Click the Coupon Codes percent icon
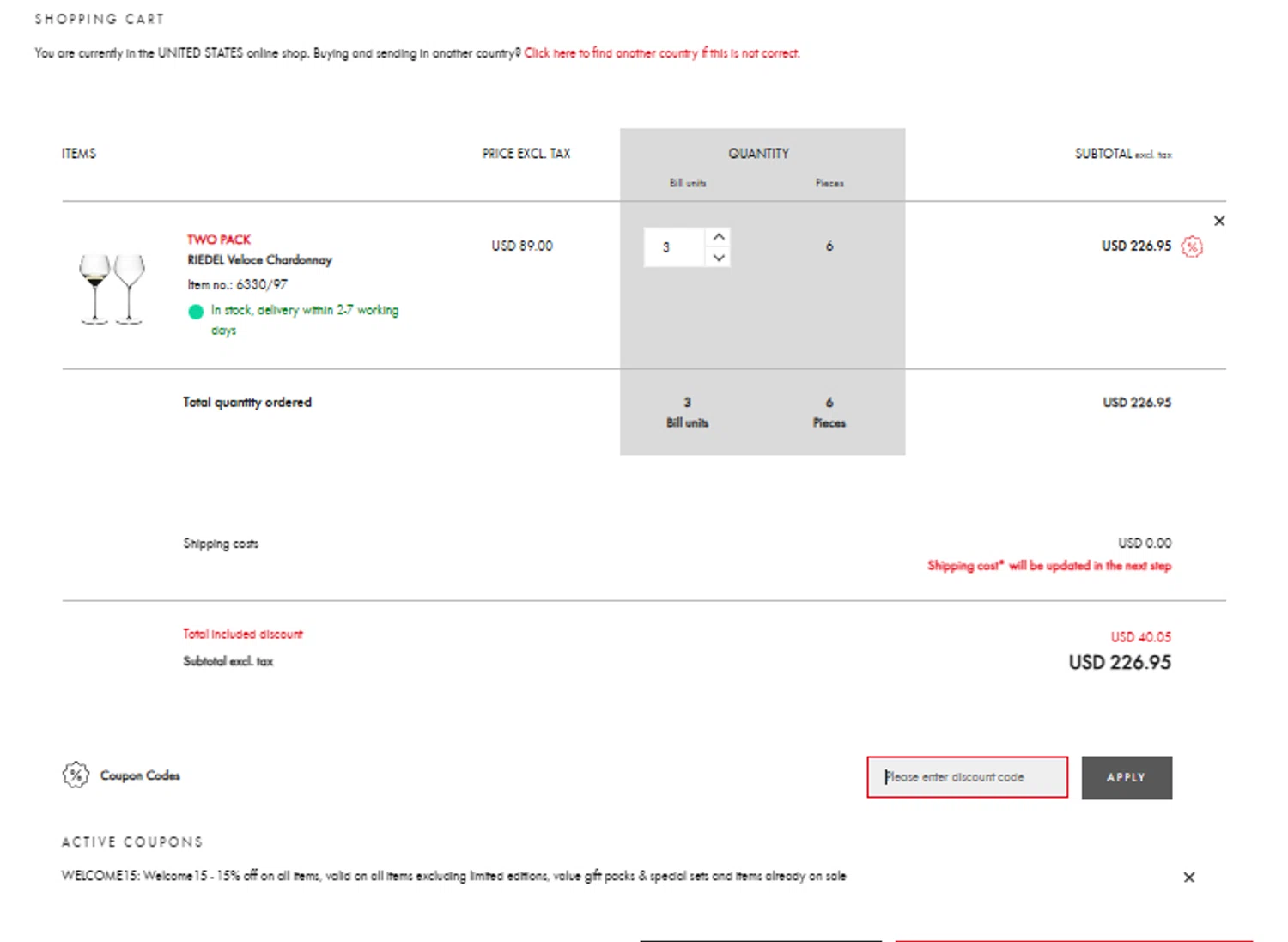This screenshot has width=1288, height=942. 76,775
